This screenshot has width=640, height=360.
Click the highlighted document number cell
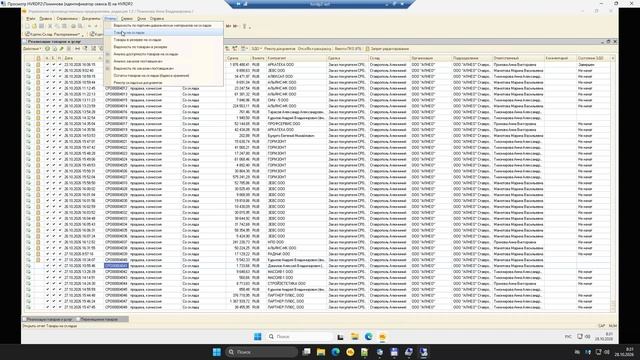pyautogui.click(x=116, y=266)
